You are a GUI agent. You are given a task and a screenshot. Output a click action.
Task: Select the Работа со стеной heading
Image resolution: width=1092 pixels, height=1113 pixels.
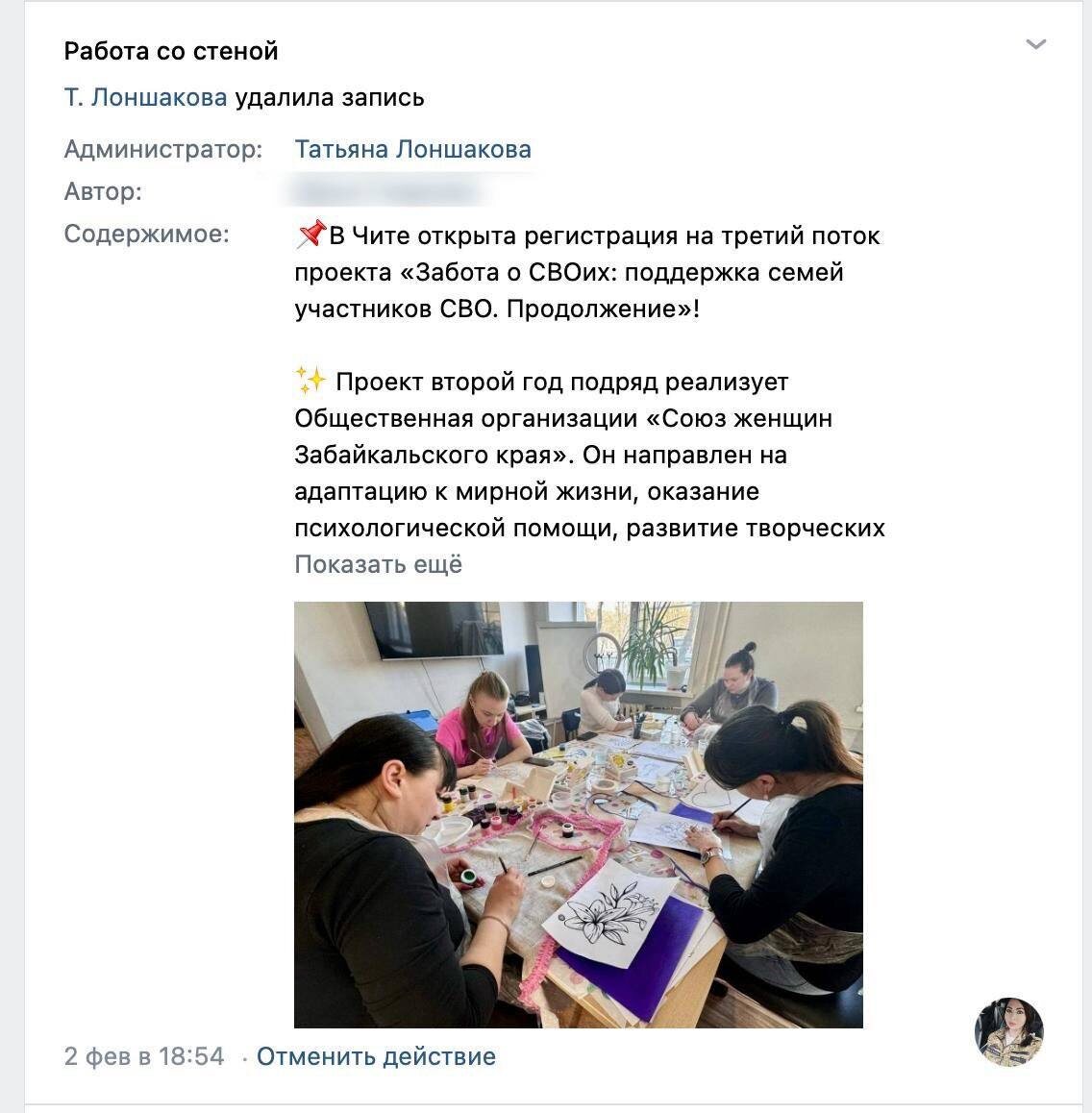pos(171,51)
